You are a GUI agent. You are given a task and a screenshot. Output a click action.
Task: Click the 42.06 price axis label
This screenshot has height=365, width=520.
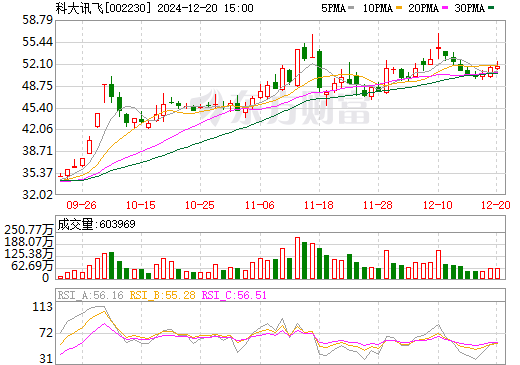(x=38, y=129)
